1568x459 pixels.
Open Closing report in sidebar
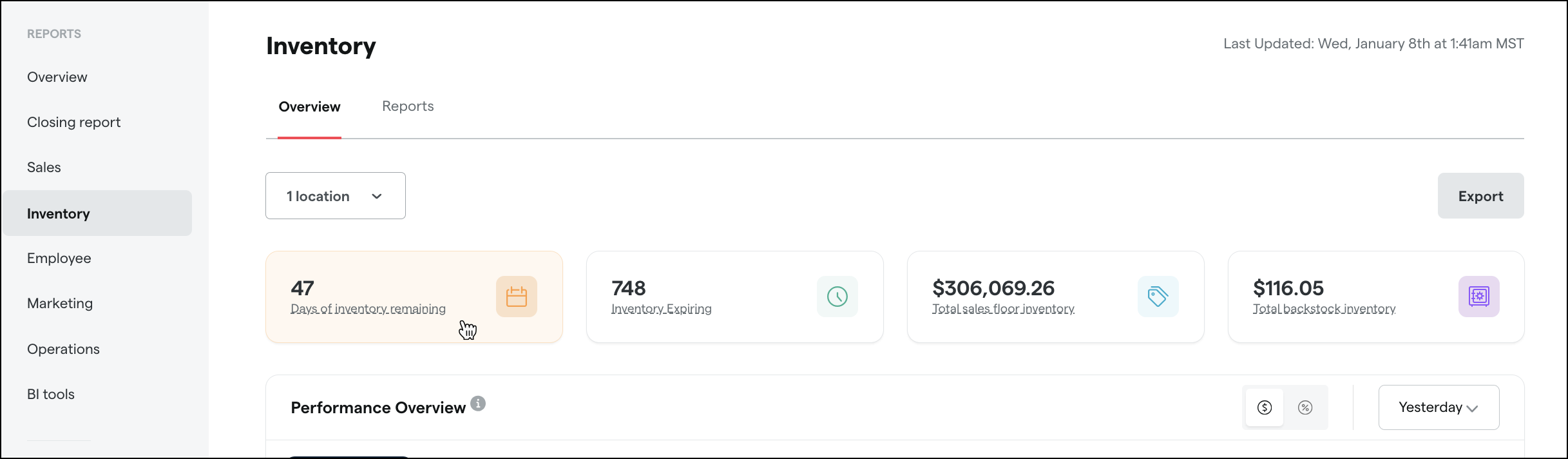[x=73, y=122]
